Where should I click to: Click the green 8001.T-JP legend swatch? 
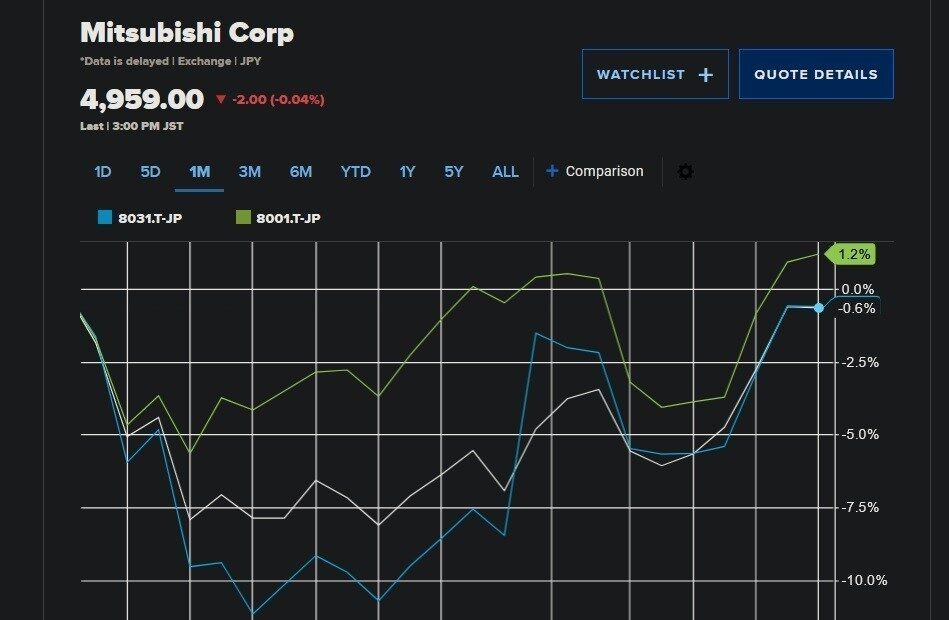click(242, 217)
